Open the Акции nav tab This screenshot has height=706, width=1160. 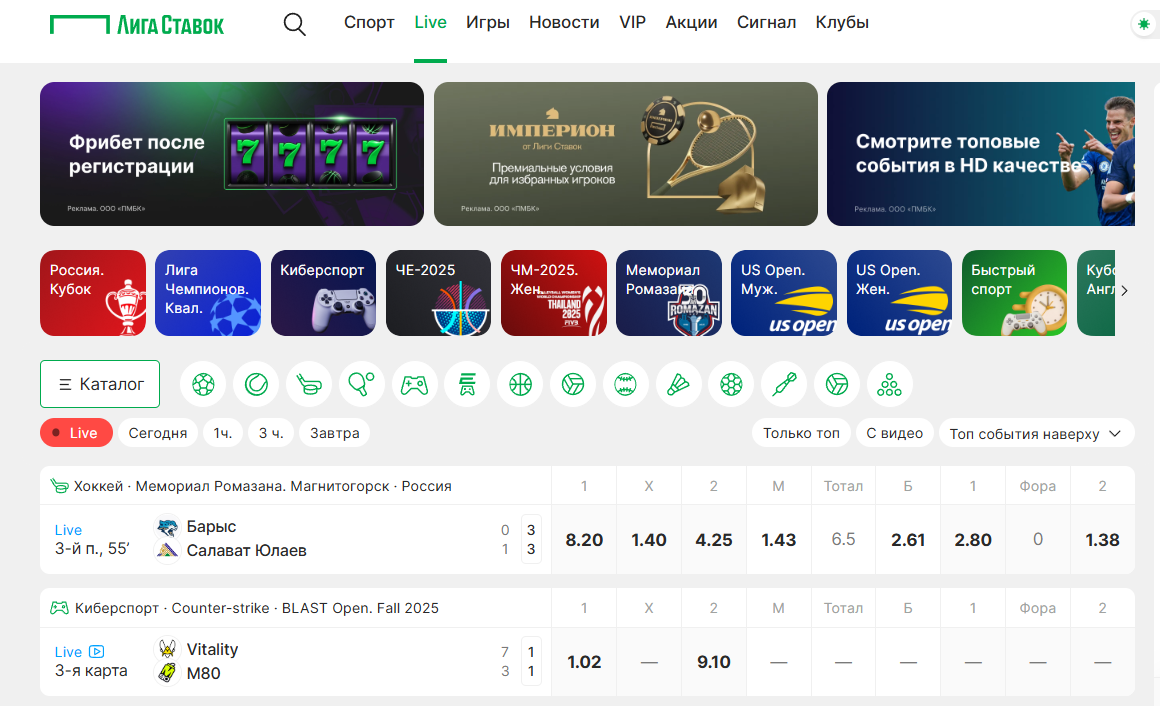pos(691,22)
